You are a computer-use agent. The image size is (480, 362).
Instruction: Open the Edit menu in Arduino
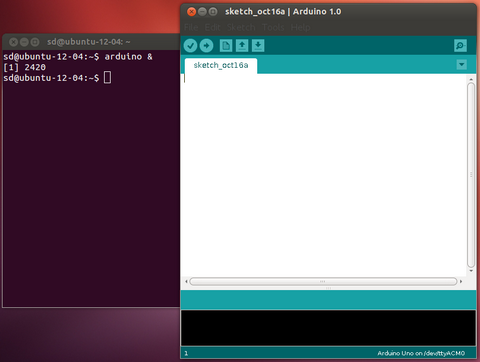[212, 27]
